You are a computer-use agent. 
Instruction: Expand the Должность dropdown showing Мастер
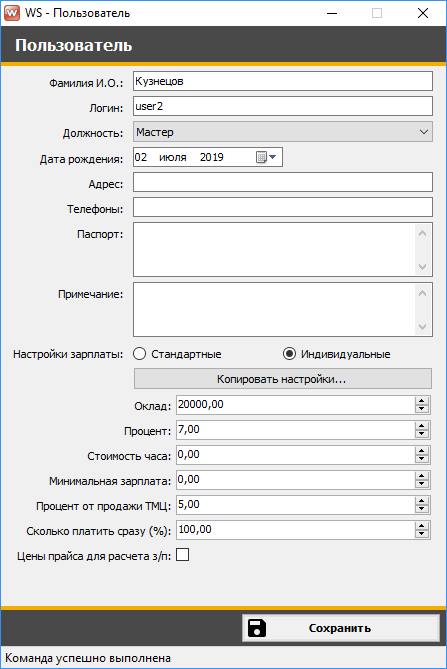pos(283,132)
